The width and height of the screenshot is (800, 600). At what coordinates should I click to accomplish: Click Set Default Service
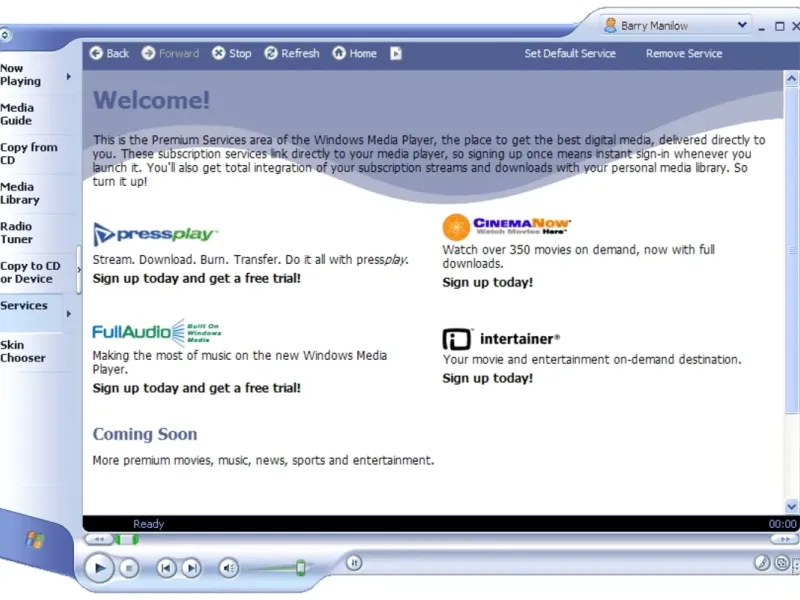point(570,54)
